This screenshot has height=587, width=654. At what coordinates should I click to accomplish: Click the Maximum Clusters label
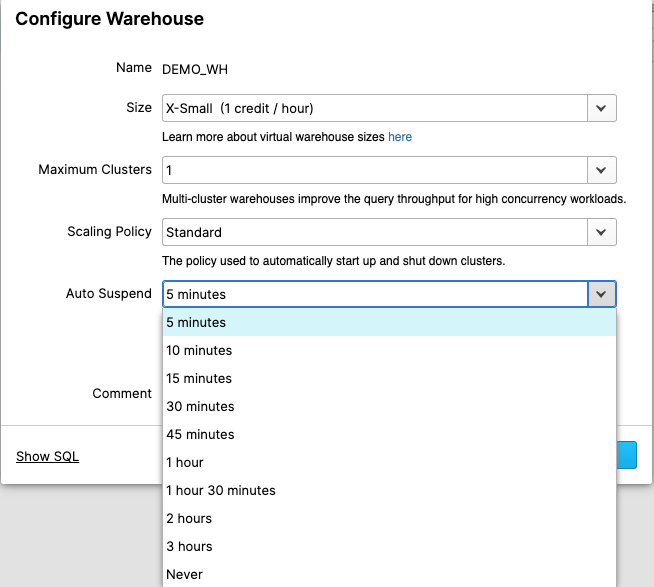pos(95,169)
